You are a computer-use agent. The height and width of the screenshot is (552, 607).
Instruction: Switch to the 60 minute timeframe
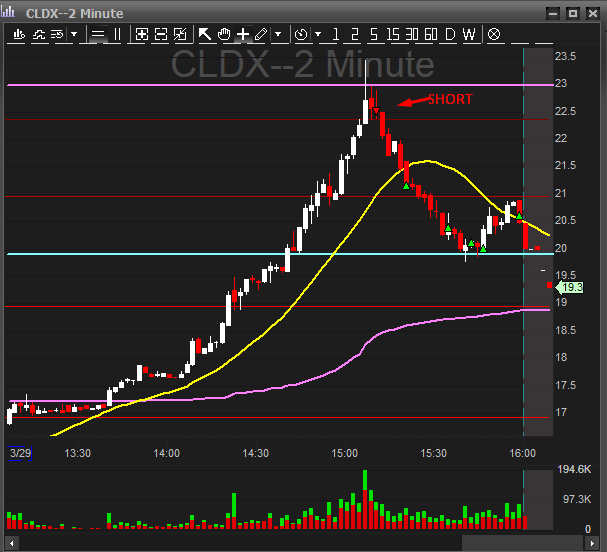coord(431,34)
